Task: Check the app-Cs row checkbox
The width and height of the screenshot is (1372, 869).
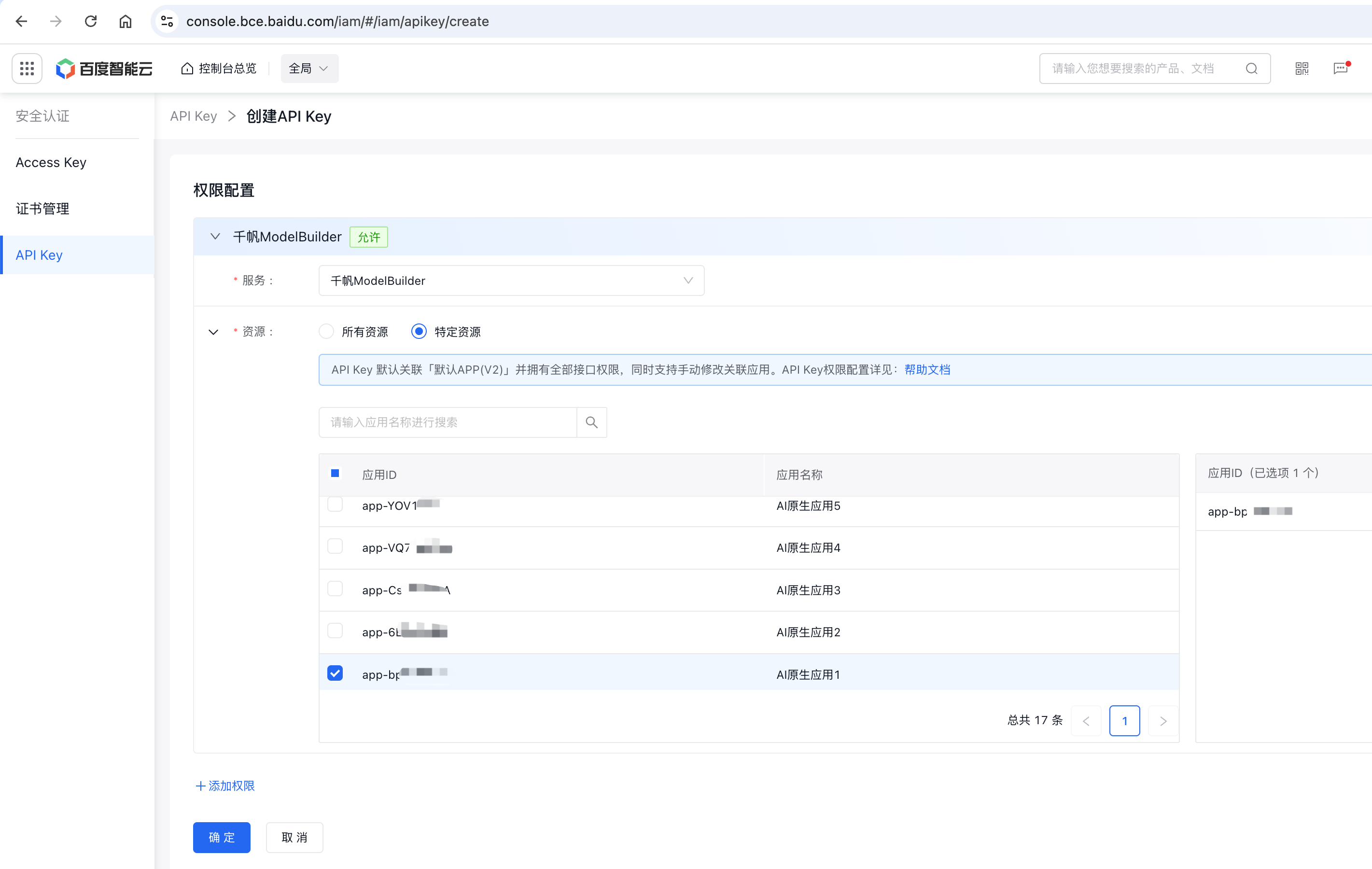Action: 335,589
